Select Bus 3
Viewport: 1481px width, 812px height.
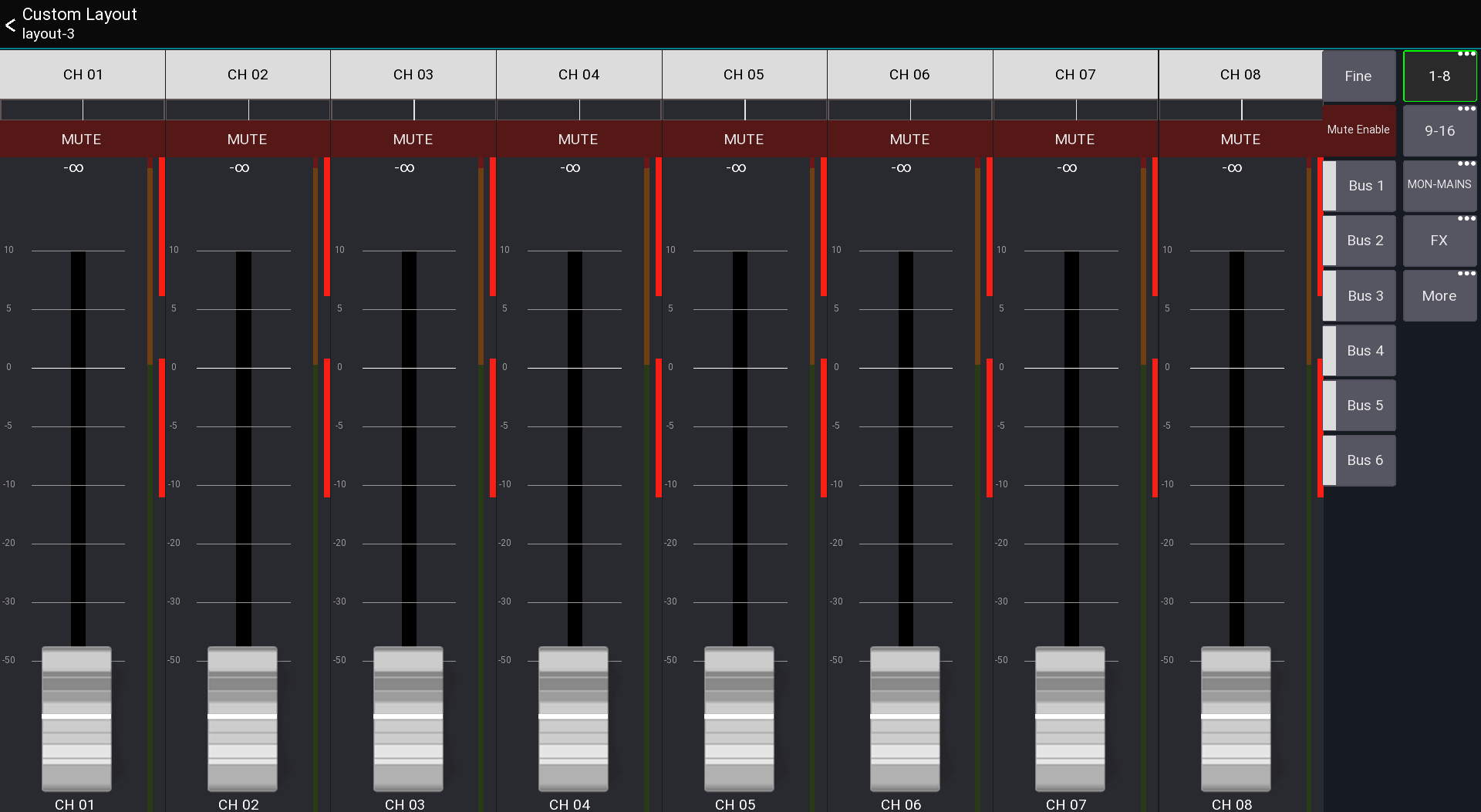[x=1359, y=296]
